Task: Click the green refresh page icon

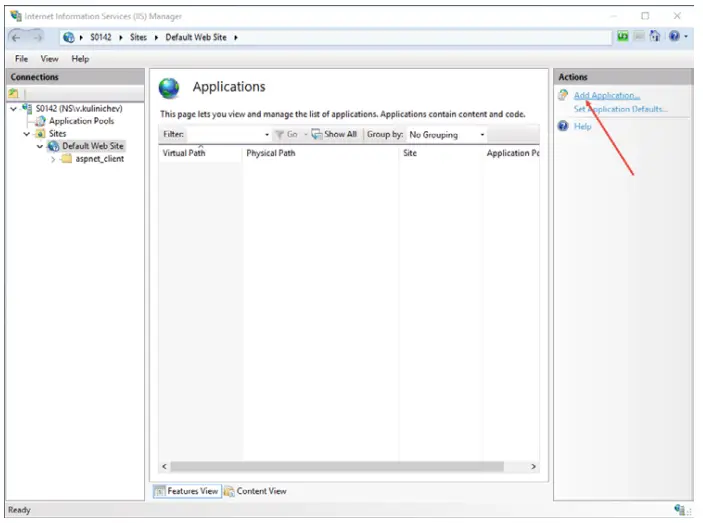Action: [623, 36]
